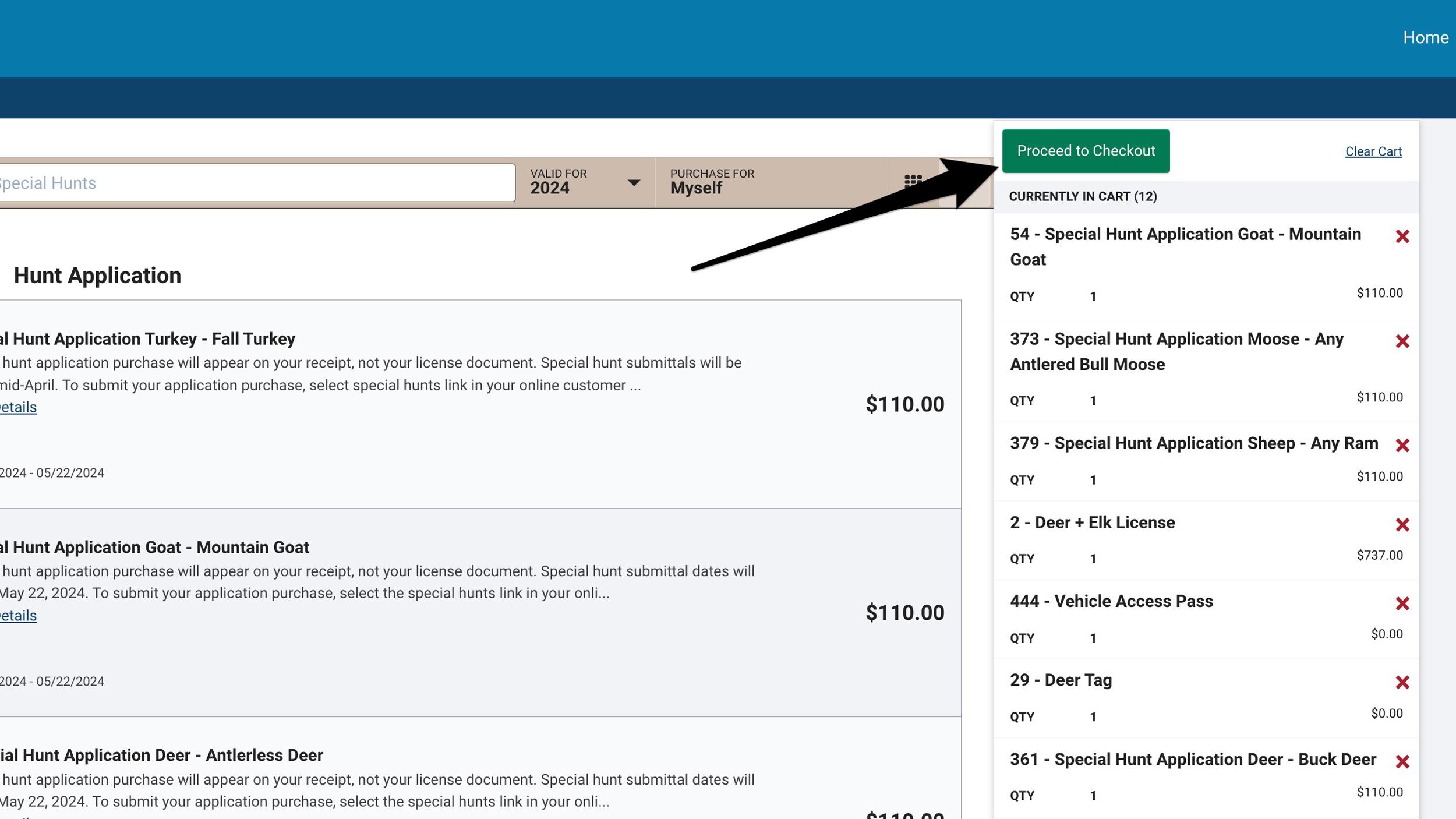This screenshot has width=1456, height=819.
Task: Clear all items using Clear Cart
Action: coord(1374,151)
